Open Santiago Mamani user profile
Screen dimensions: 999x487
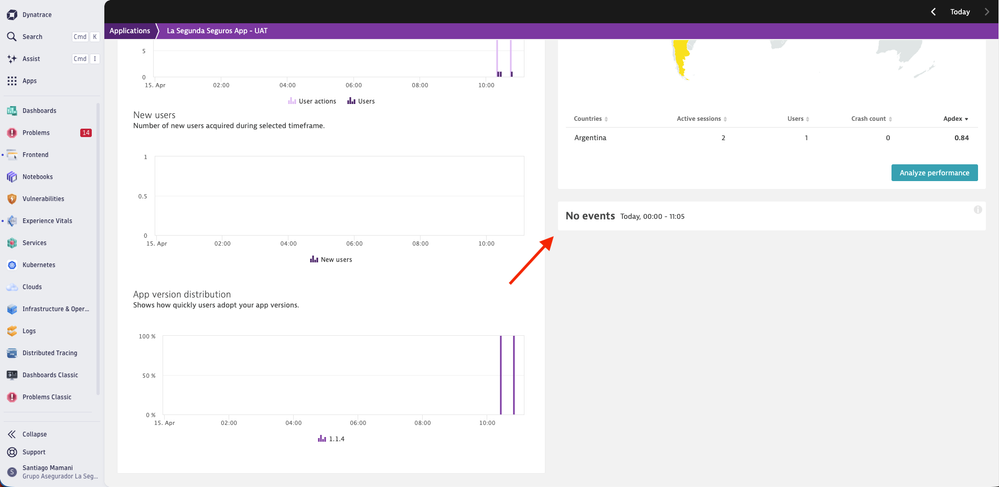click(52, 472)
